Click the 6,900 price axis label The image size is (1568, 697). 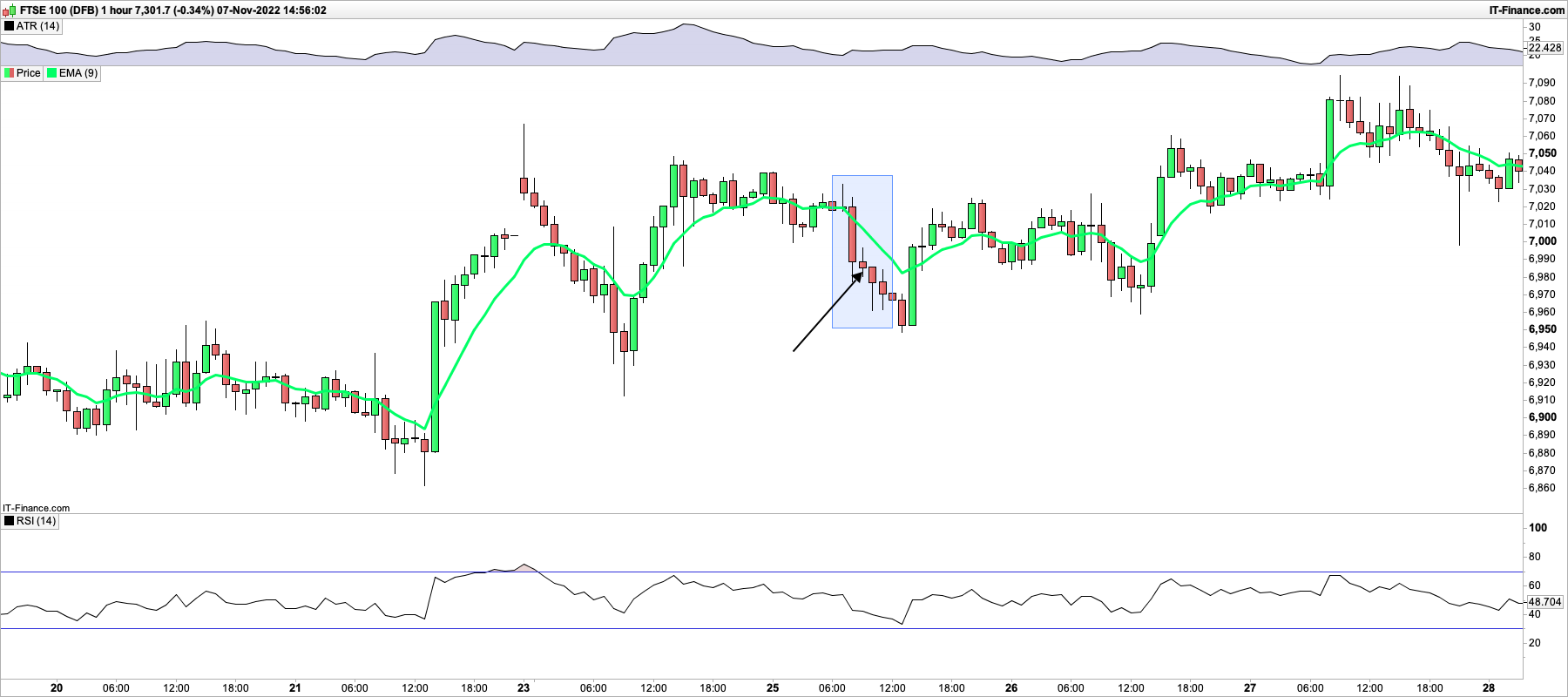pos(1542,417)
